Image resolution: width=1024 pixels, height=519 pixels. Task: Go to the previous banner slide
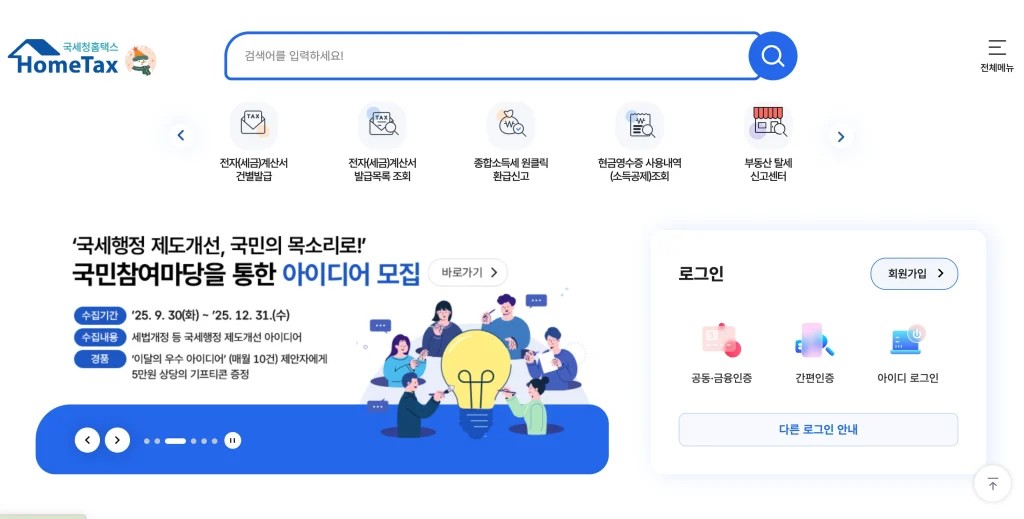pyautogui.click(x=88, y=440)
